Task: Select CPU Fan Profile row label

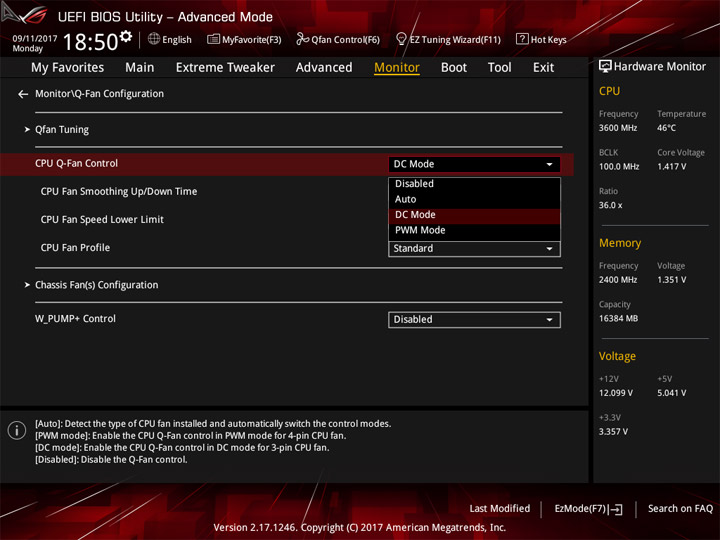Action: pos(75,248)
